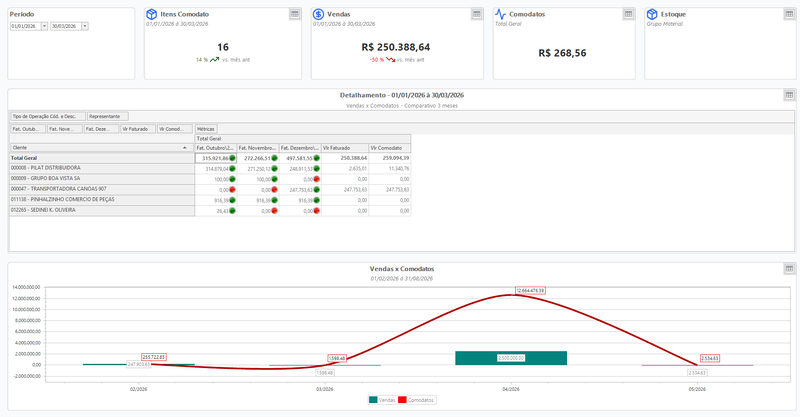Open the end date dropdown 30/03/2026

coord(85,26)
